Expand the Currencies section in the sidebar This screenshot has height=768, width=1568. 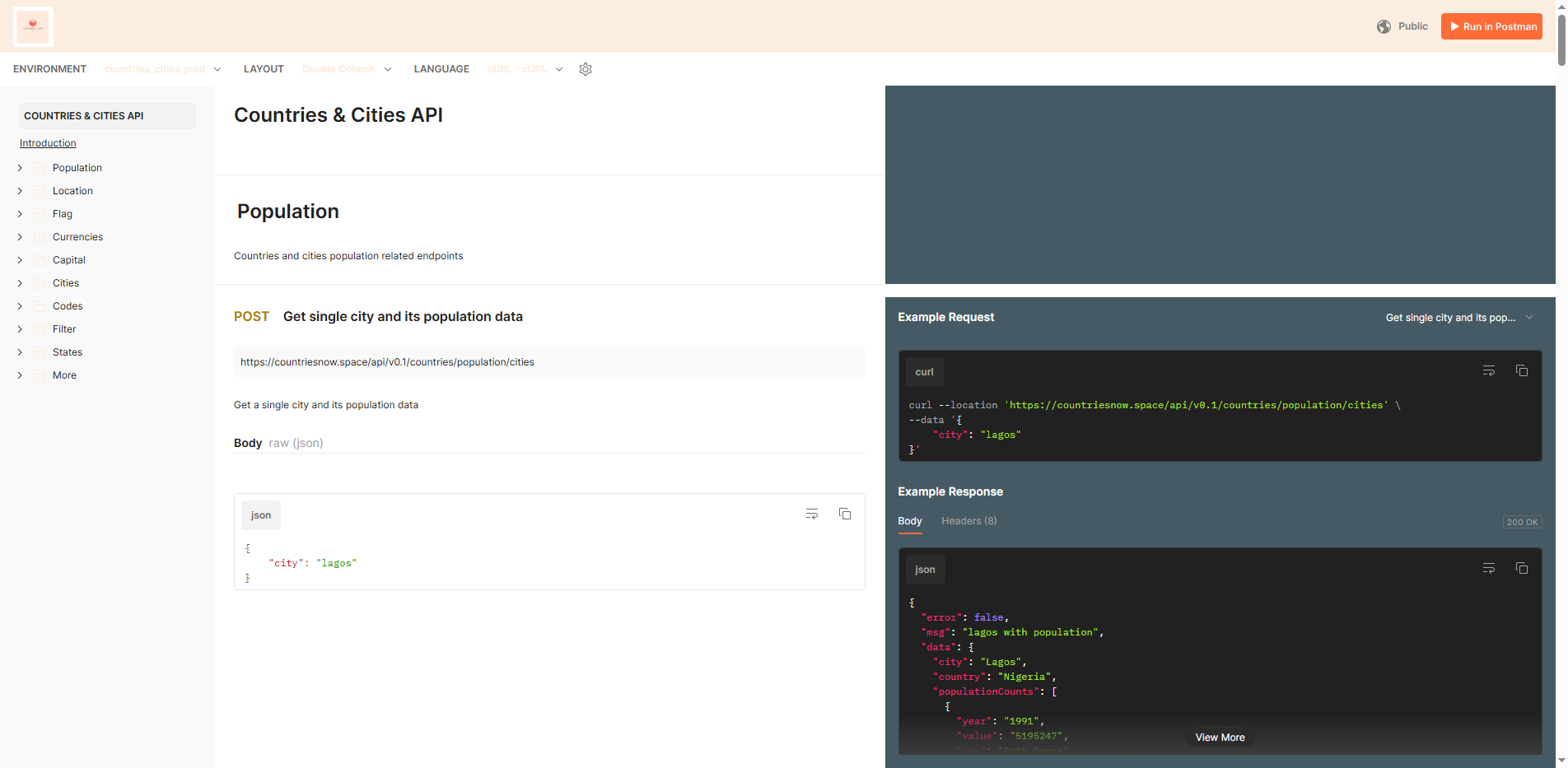pyautogui.click(x=19, y=236)
